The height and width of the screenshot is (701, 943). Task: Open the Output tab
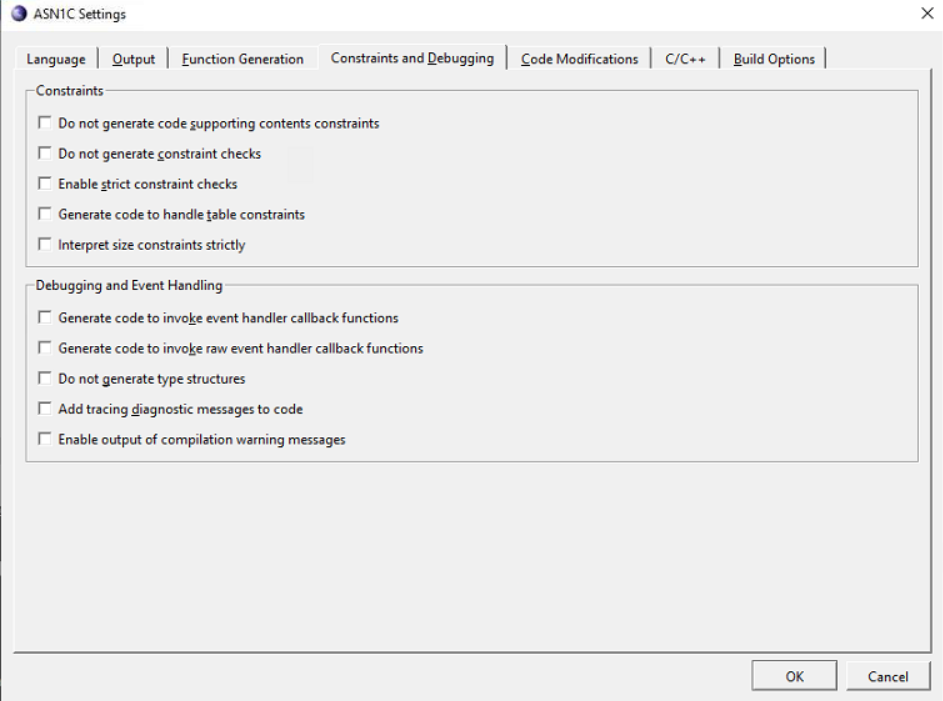[x=134, y=59]
